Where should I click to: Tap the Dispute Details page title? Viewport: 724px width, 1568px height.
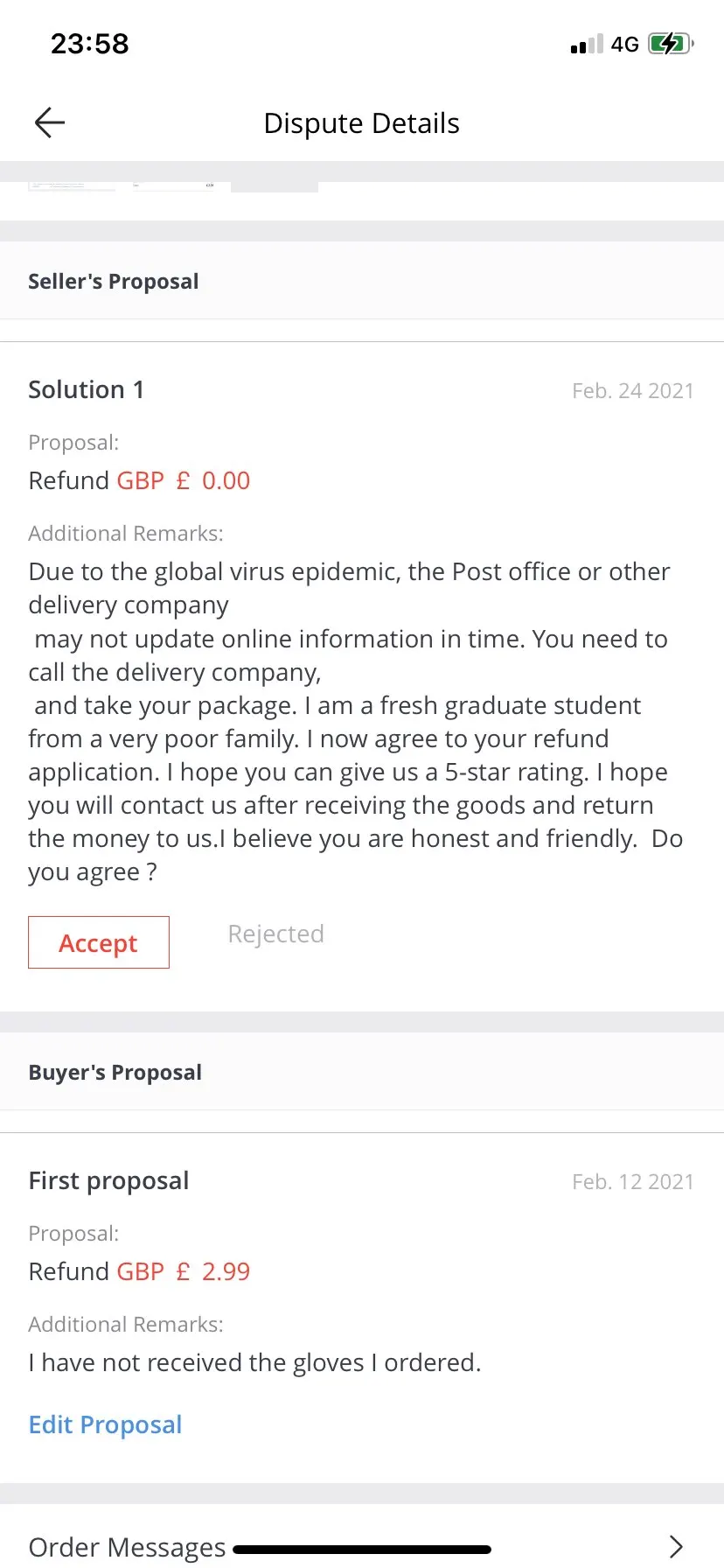point(361,123)
